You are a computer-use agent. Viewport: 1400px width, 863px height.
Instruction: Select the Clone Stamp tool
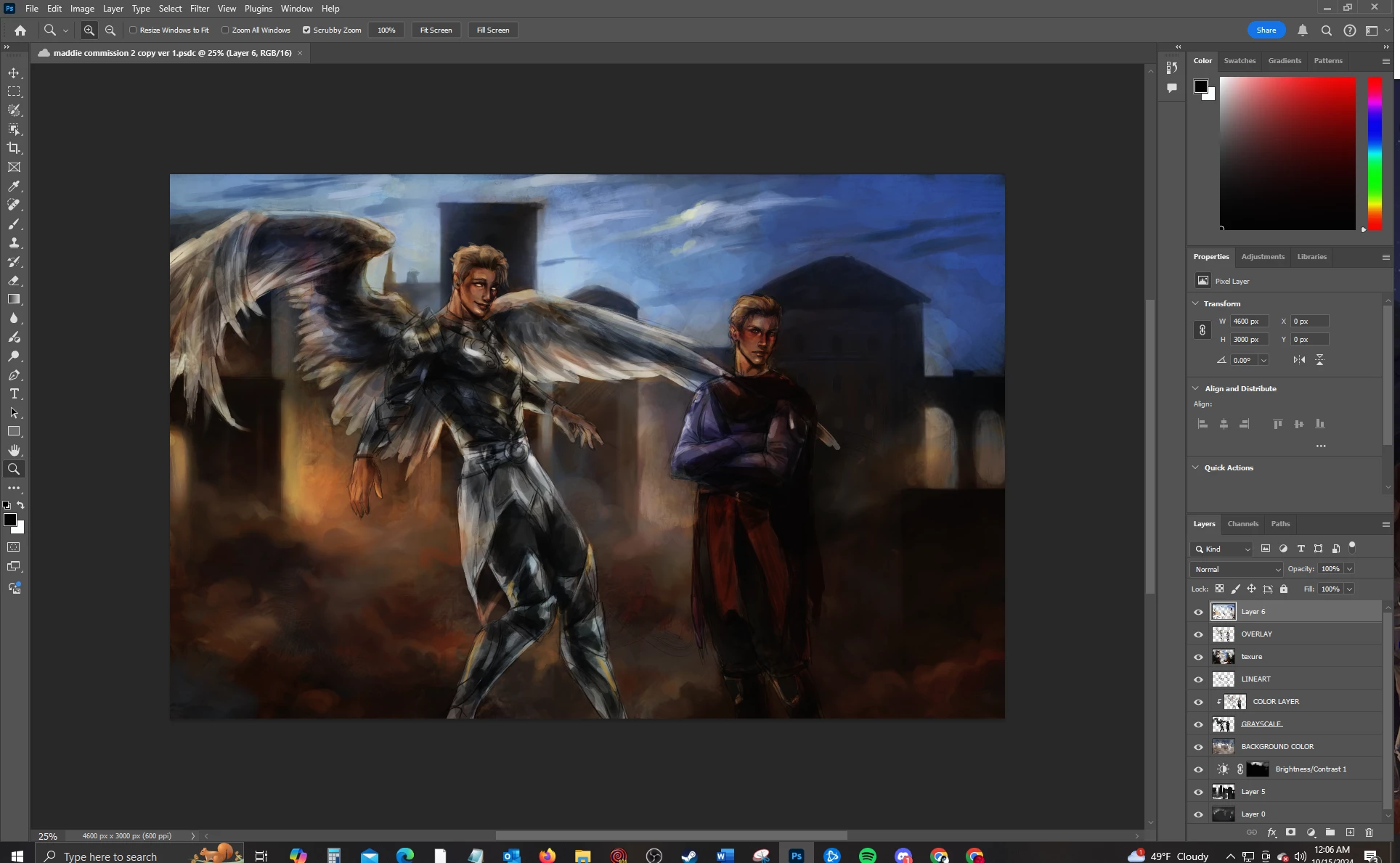14,242
